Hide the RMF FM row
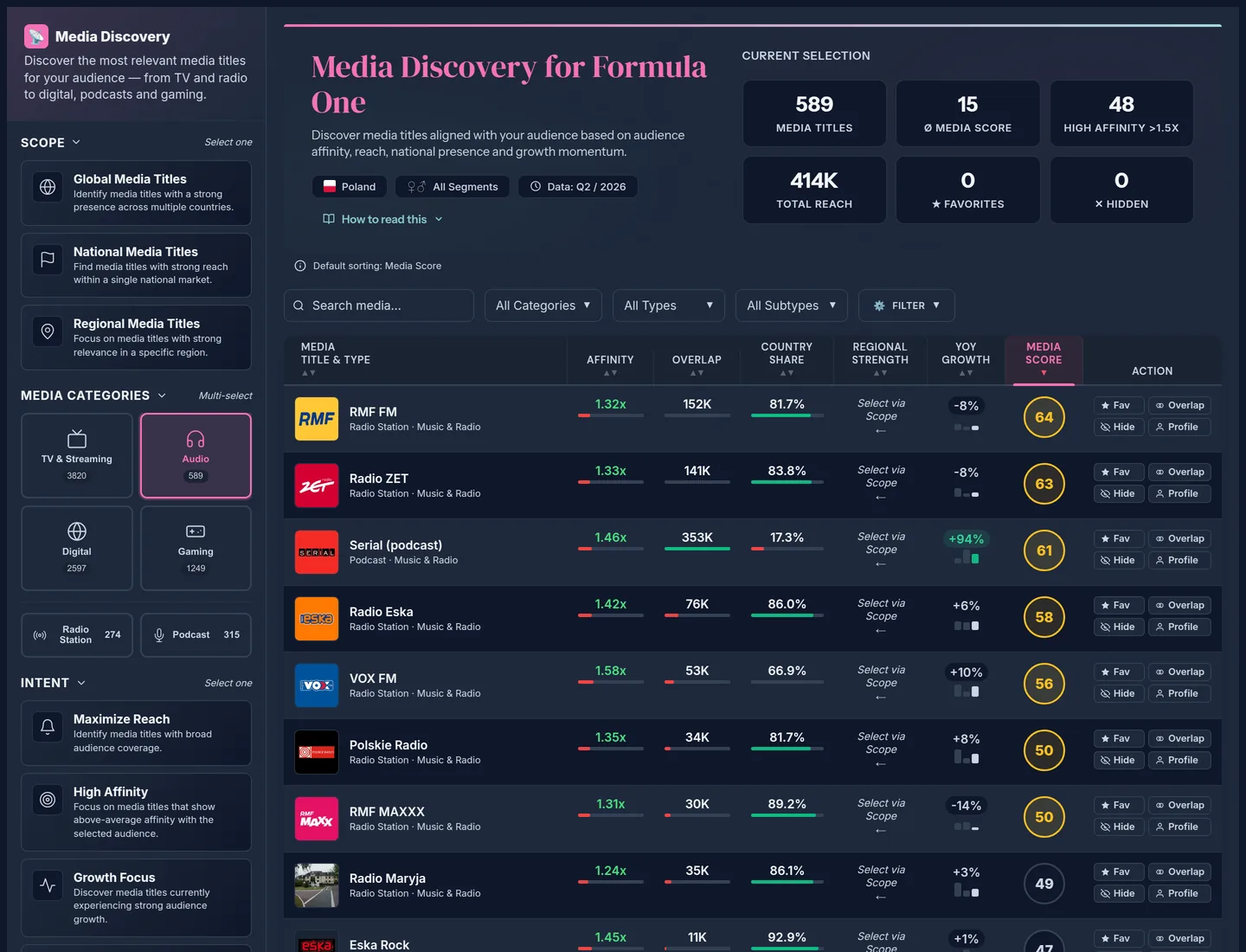 1118,427
